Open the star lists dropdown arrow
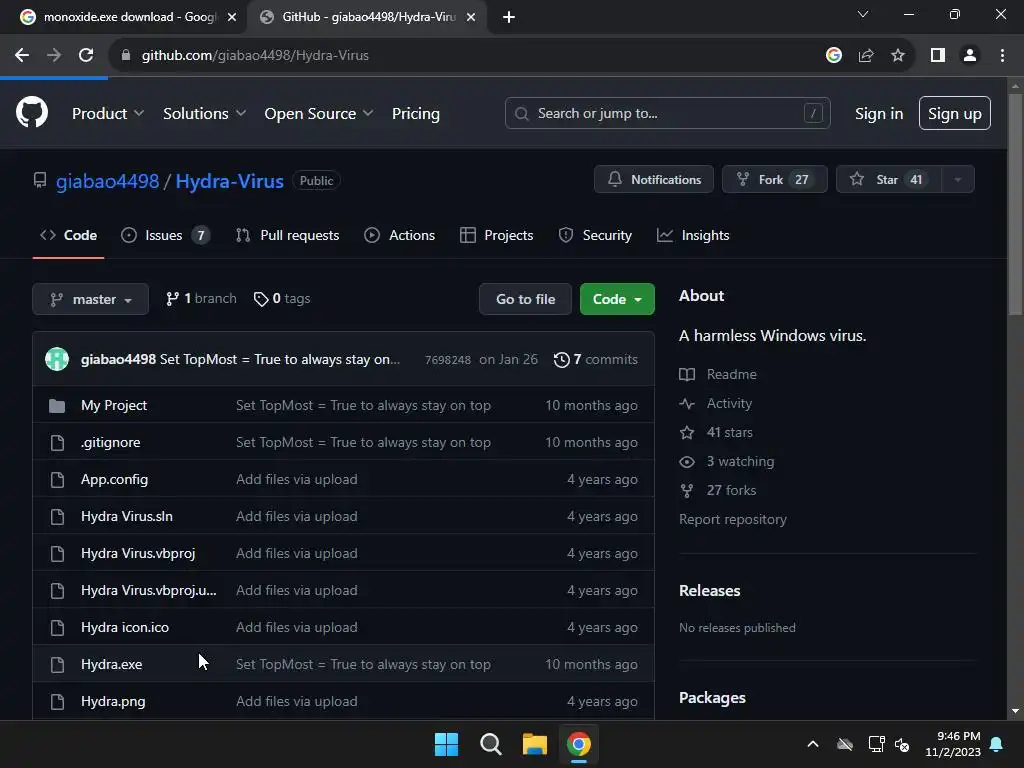This screenshot has height=768, width=1024. [957, 180]
